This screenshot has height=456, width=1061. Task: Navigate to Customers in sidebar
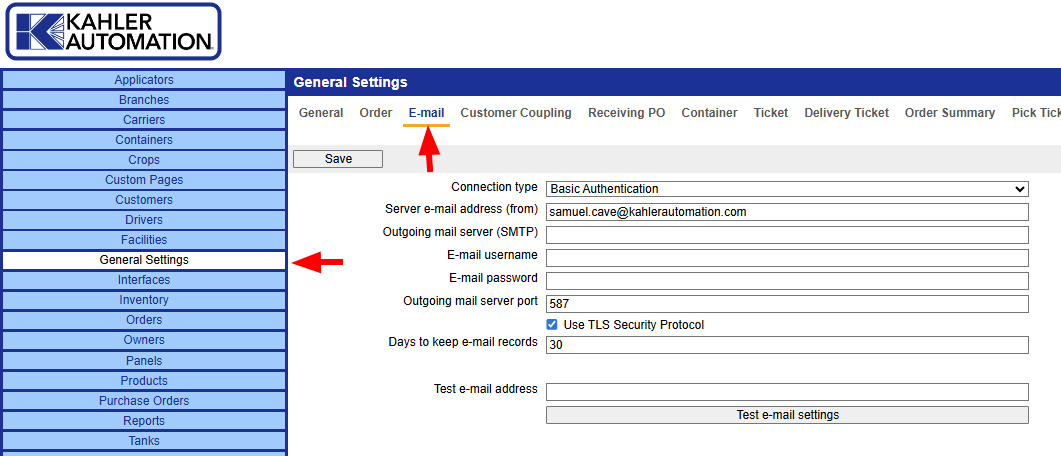tap(144, 200)
